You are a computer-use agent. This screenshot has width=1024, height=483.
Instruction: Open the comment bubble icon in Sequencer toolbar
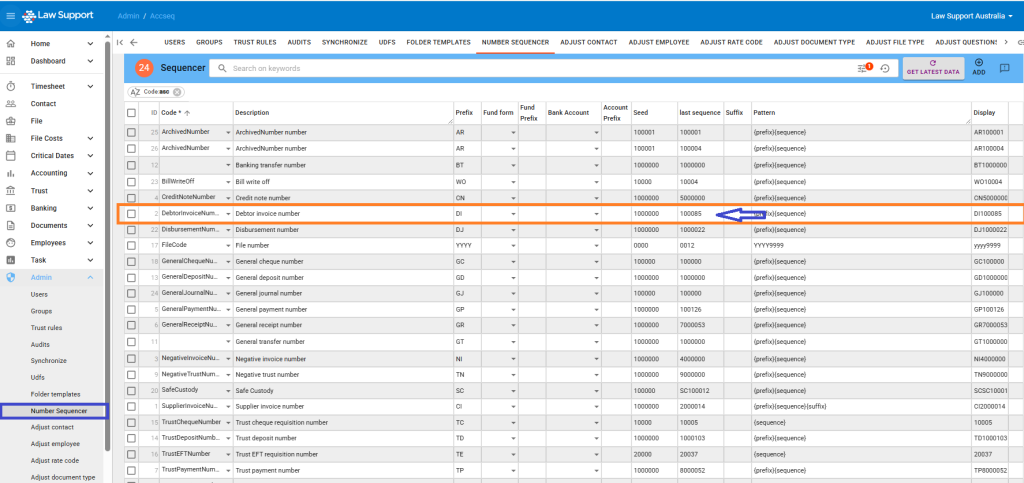[1005, 68]
